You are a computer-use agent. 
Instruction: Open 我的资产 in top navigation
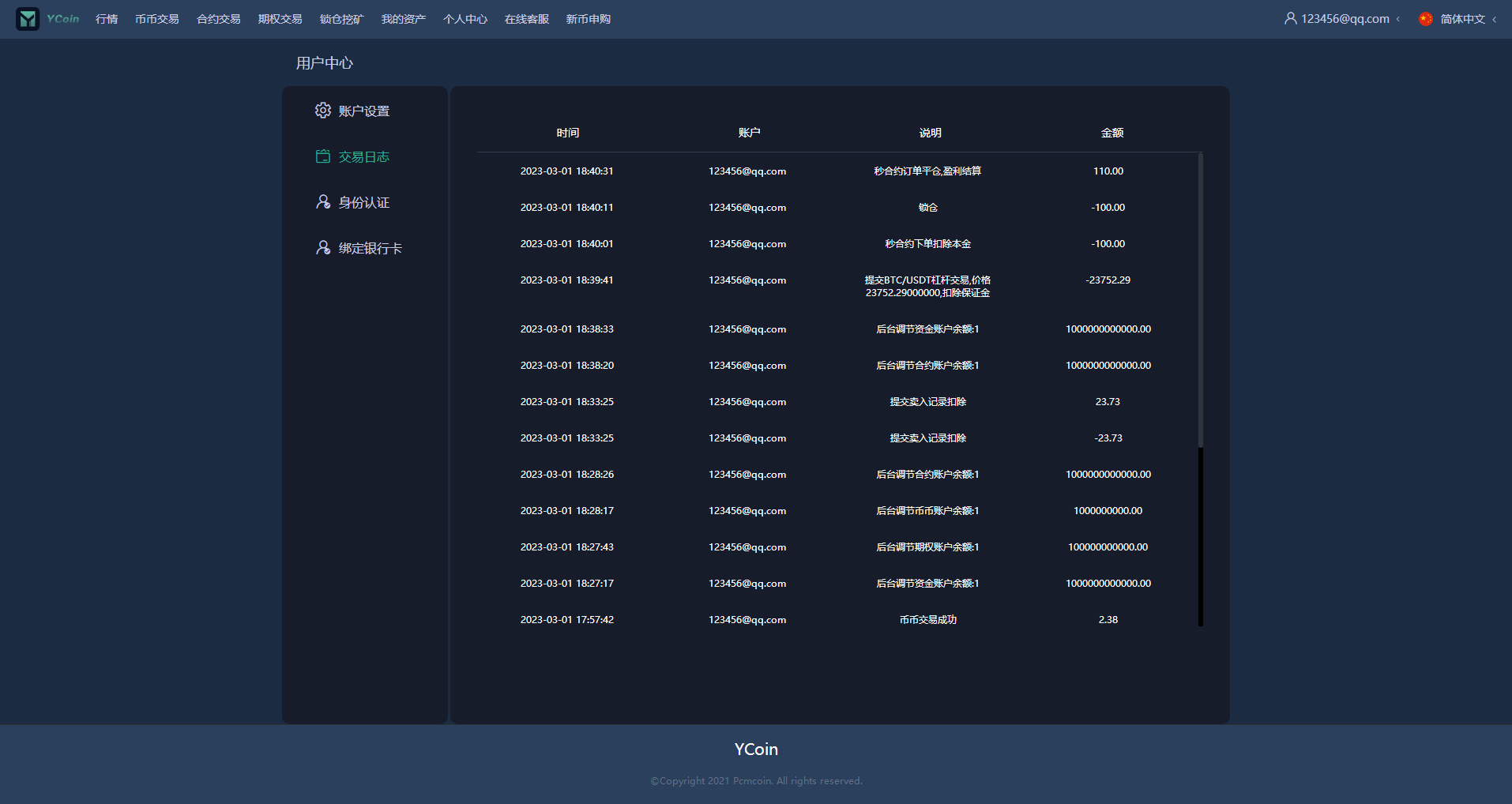click(x=403, y=19)
